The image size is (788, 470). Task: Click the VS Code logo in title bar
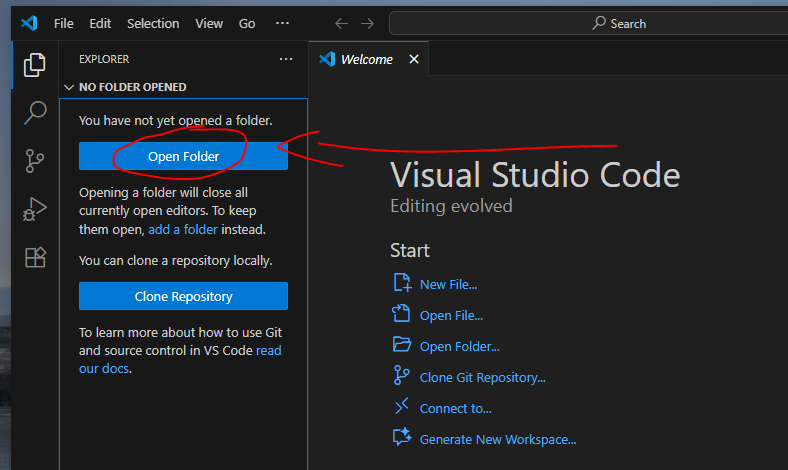click(29, 23)
